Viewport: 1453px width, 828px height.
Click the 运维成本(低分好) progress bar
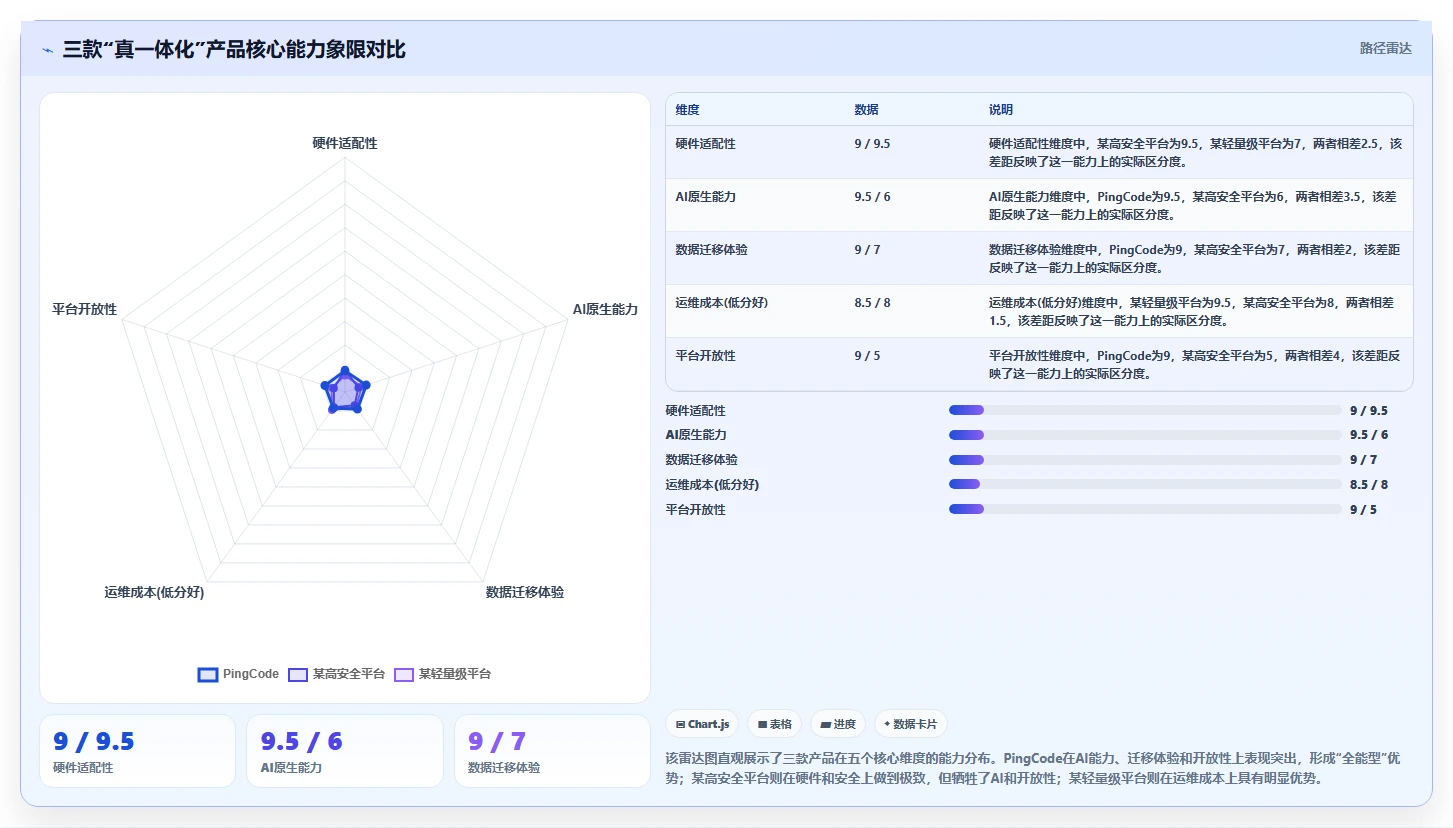click(1145, 485)
